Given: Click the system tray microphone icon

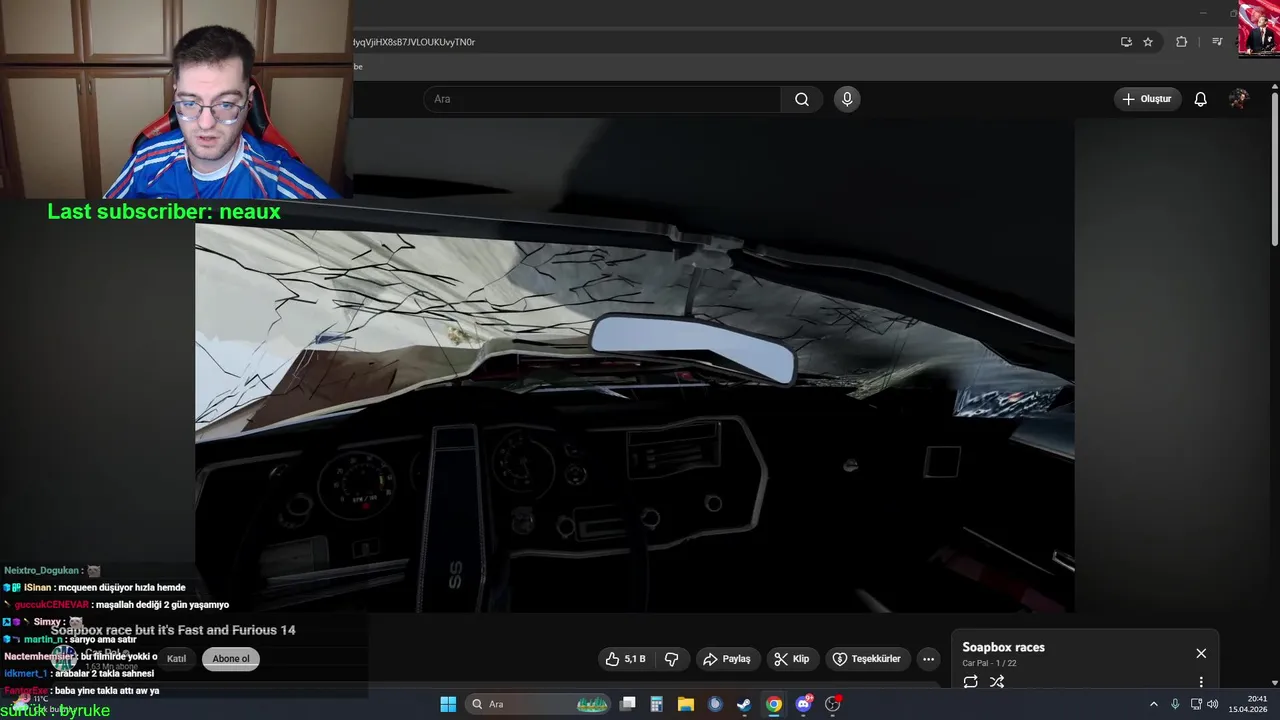Looking at the screenshot, I should click(1175, 704).
